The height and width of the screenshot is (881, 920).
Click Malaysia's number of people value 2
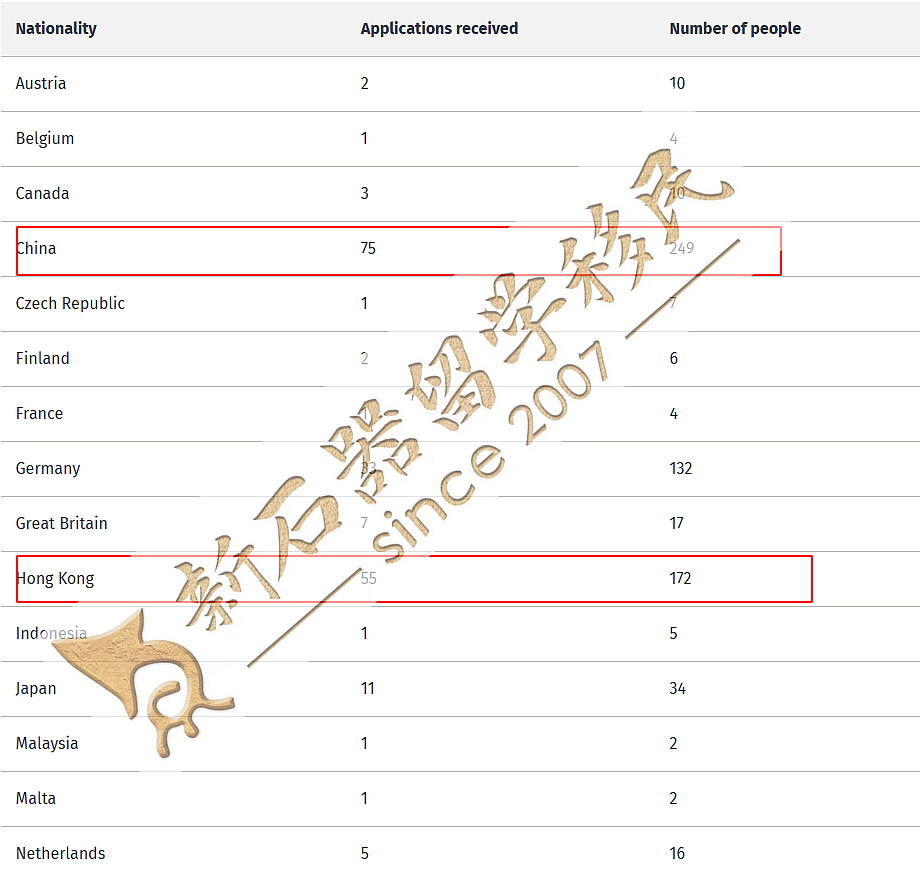[x=674, y=744]
